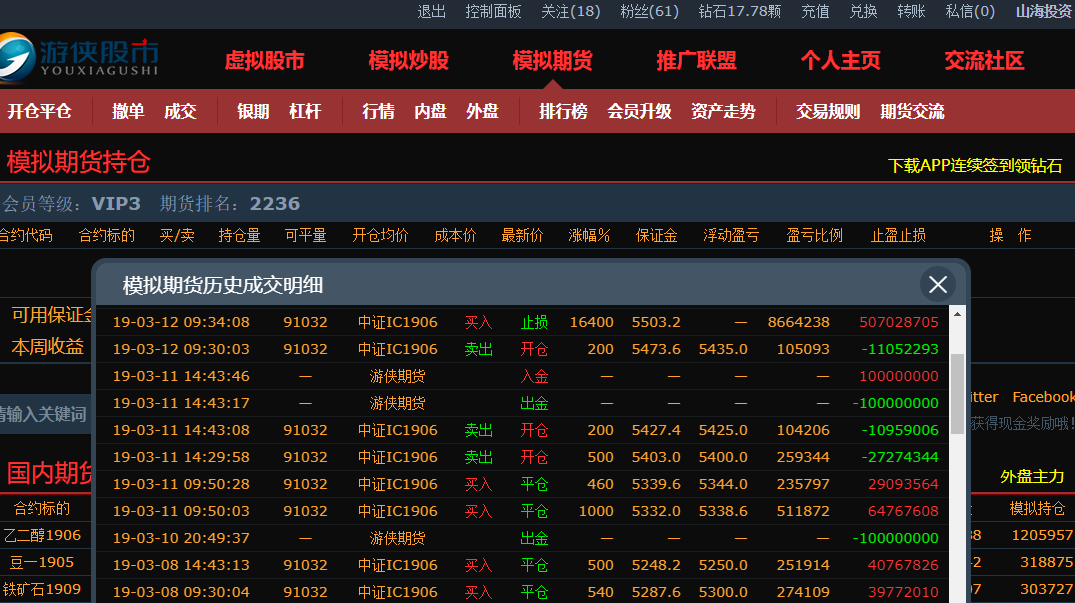Show the 资产走势 chart page
Screen dimensions: 1075x603
click(x=723, y=111)
